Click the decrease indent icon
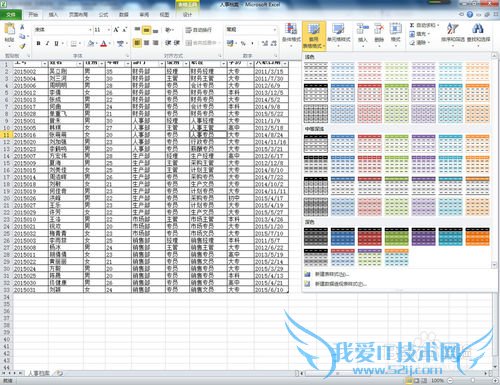500x385 pixels. coord(168,43)
